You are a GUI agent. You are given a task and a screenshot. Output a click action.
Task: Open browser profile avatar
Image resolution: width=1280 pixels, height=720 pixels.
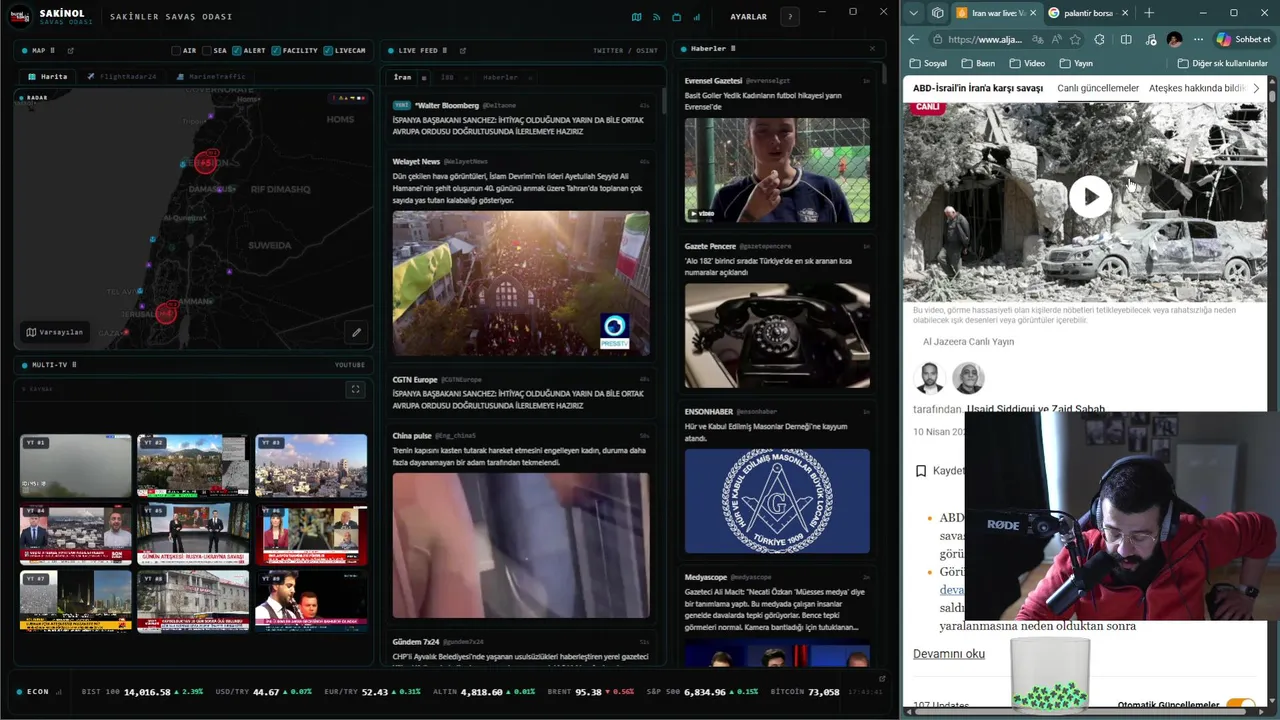(1174, 39)
